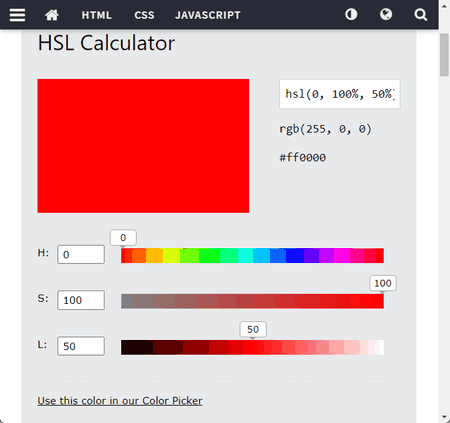The width and height of the screenshot is (450, 423).
Task: Click the scrollbar up arrow
Action: click(444, 6)
